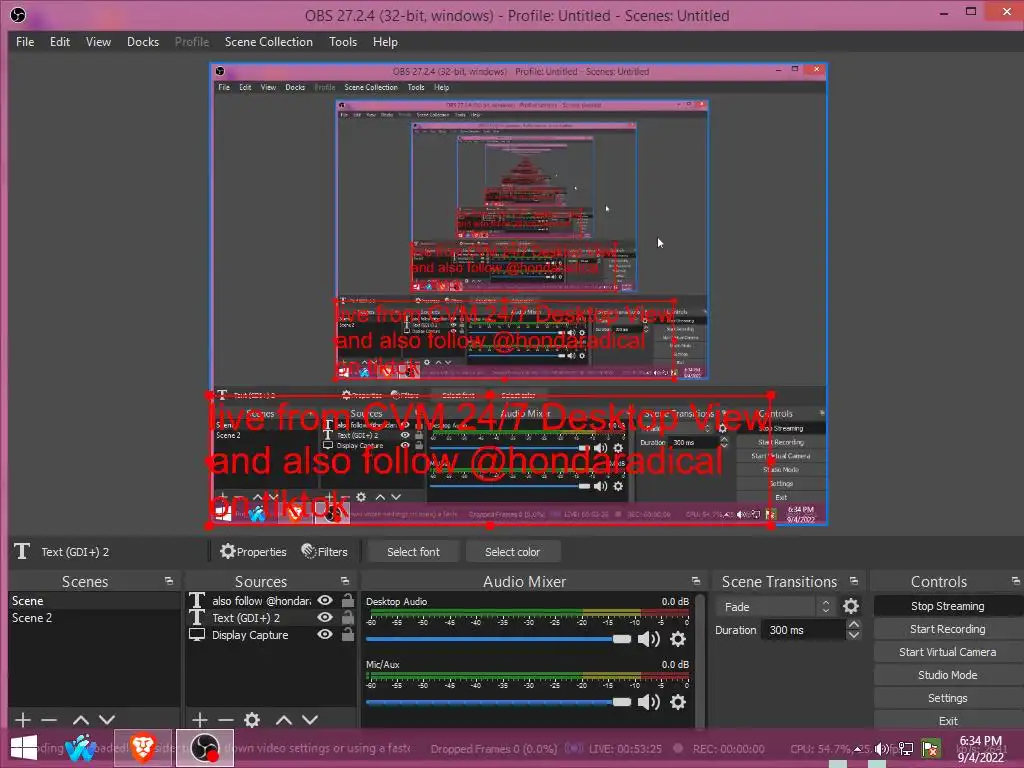The image size is (1024, 768).
Task: Click Stop Streaming button
Action: tap(947, 606)
